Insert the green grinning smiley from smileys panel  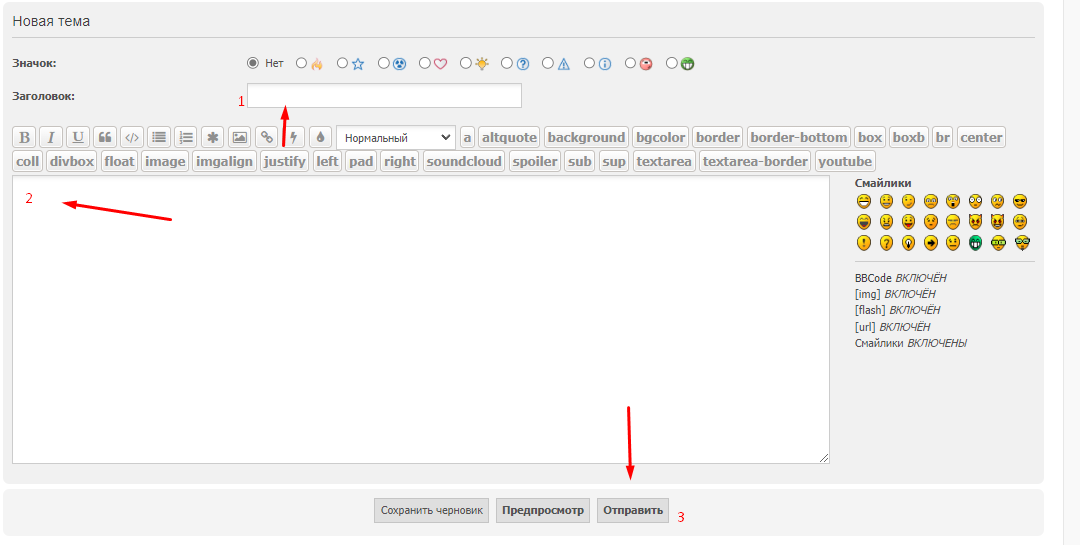975,243
